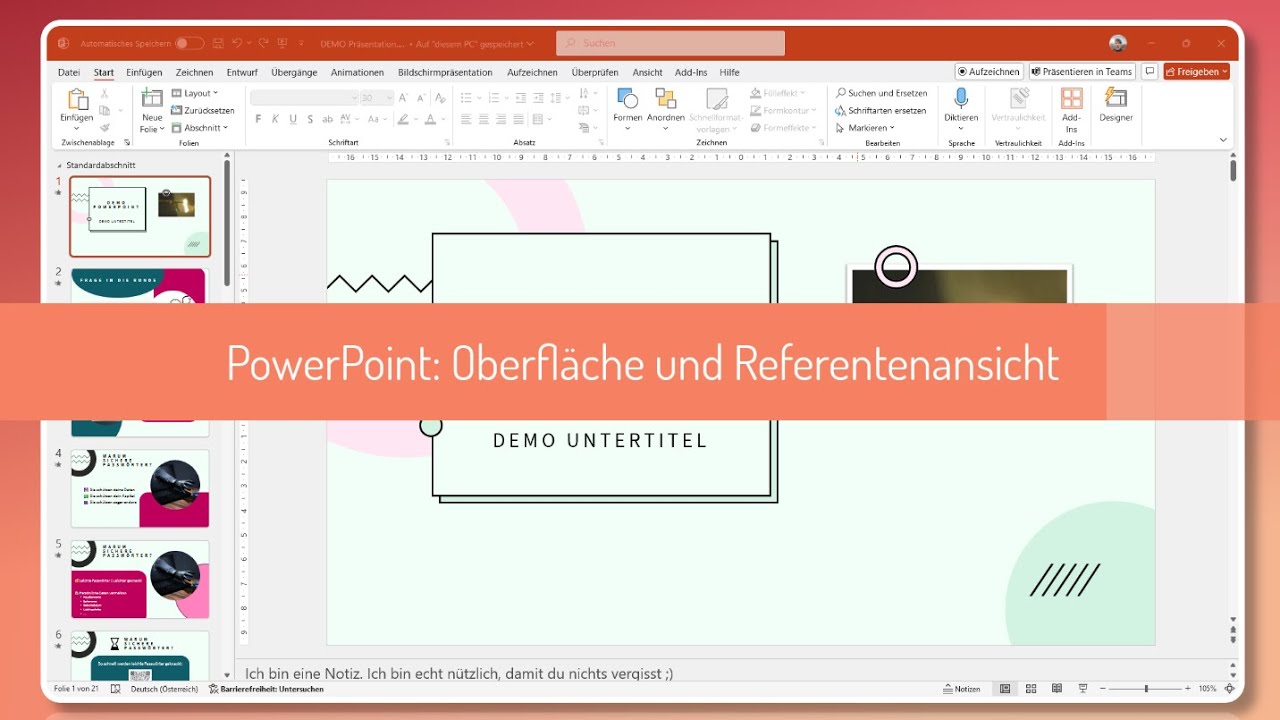
Task: Switch to reading view
Action: 1057,688
